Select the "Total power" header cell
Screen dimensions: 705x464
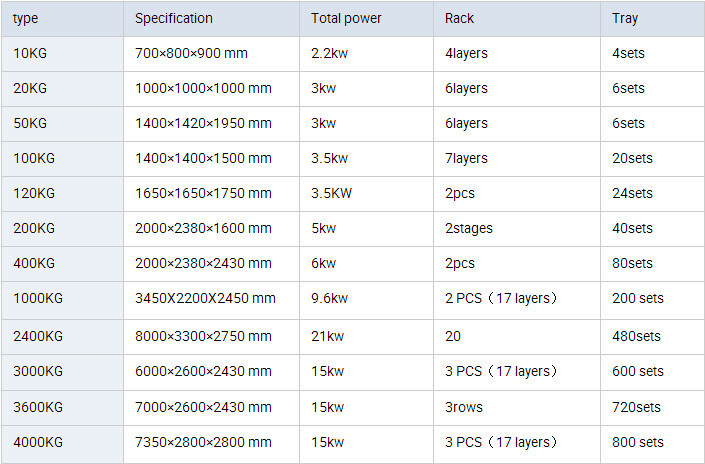click(x=346, y=18)
